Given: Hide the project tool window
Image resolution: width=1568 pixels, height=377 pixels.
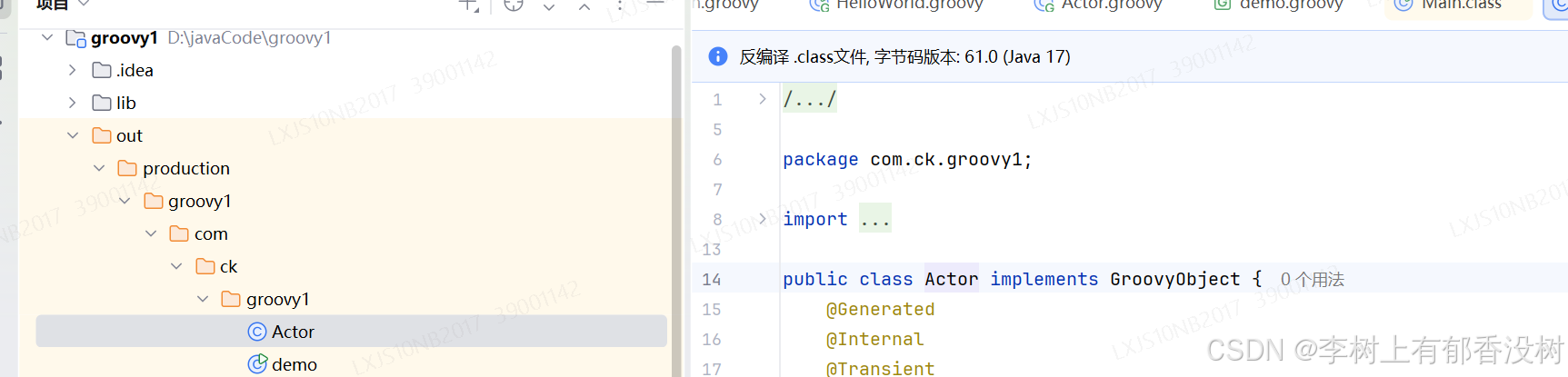Looking at the screenshot, I should click(x=655, y=4).
